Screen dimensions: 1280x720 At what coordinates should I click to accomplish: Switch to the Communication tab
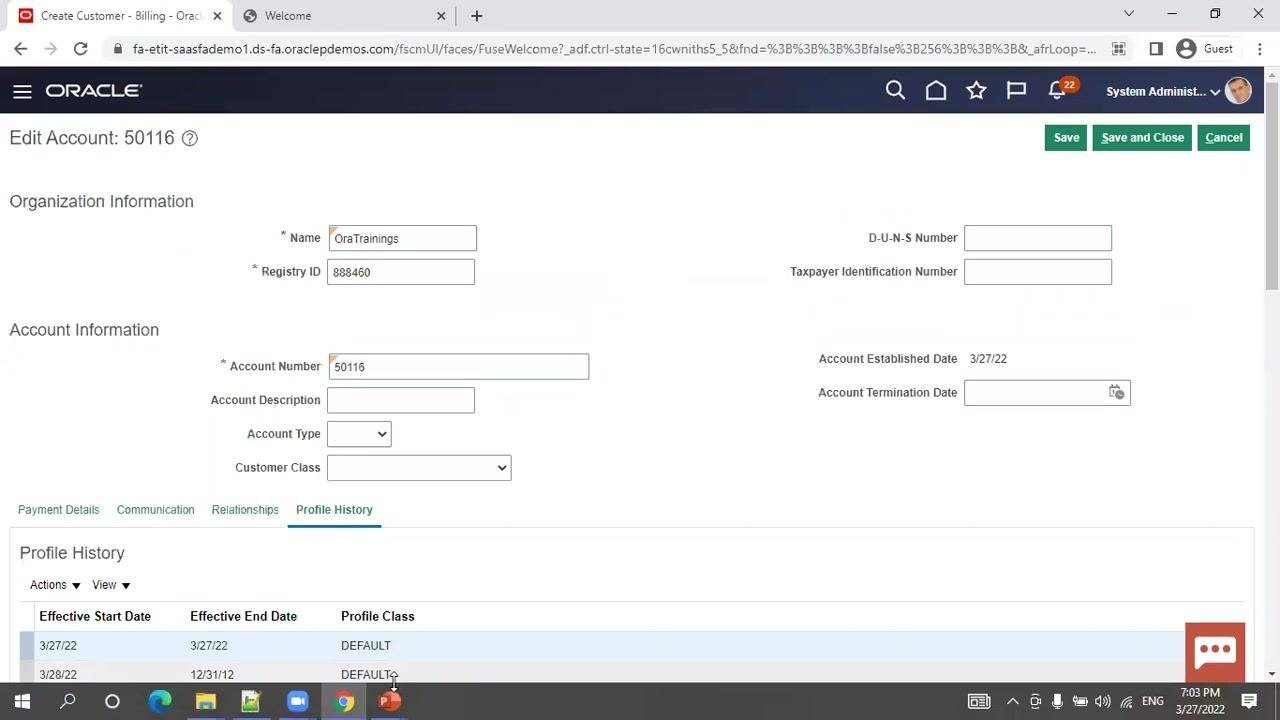tap(156, 510)
